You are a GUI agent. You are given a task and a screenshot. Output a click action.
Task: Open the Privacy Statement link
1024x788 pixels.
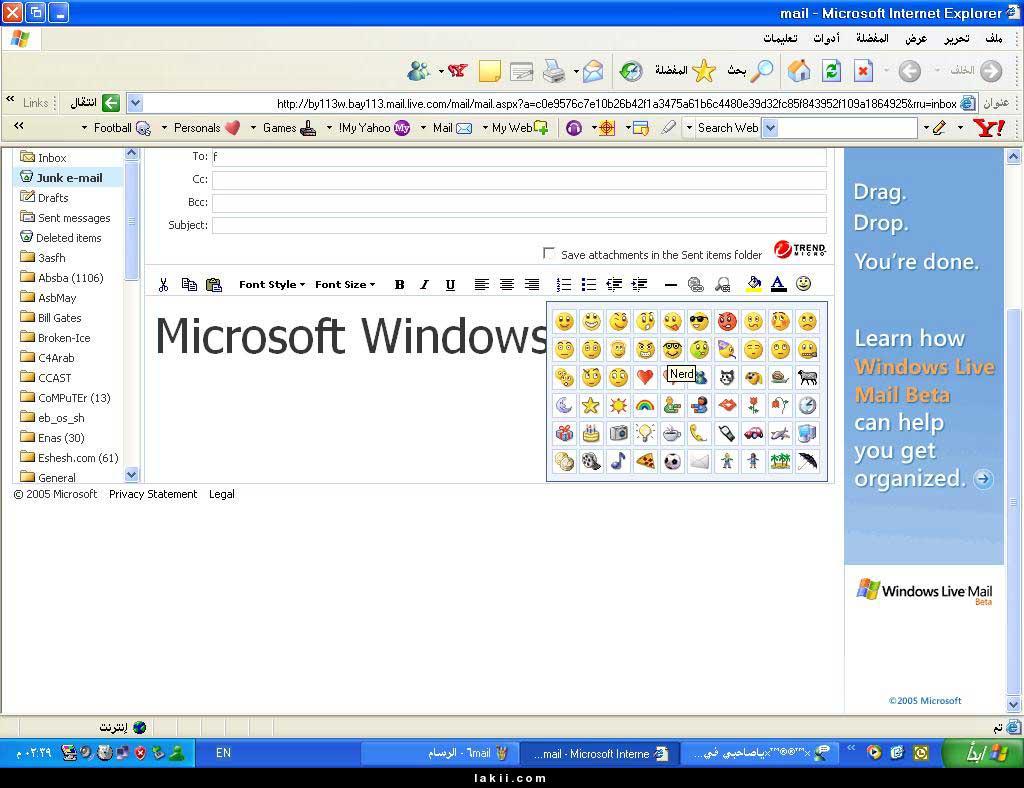pos(153,494)
